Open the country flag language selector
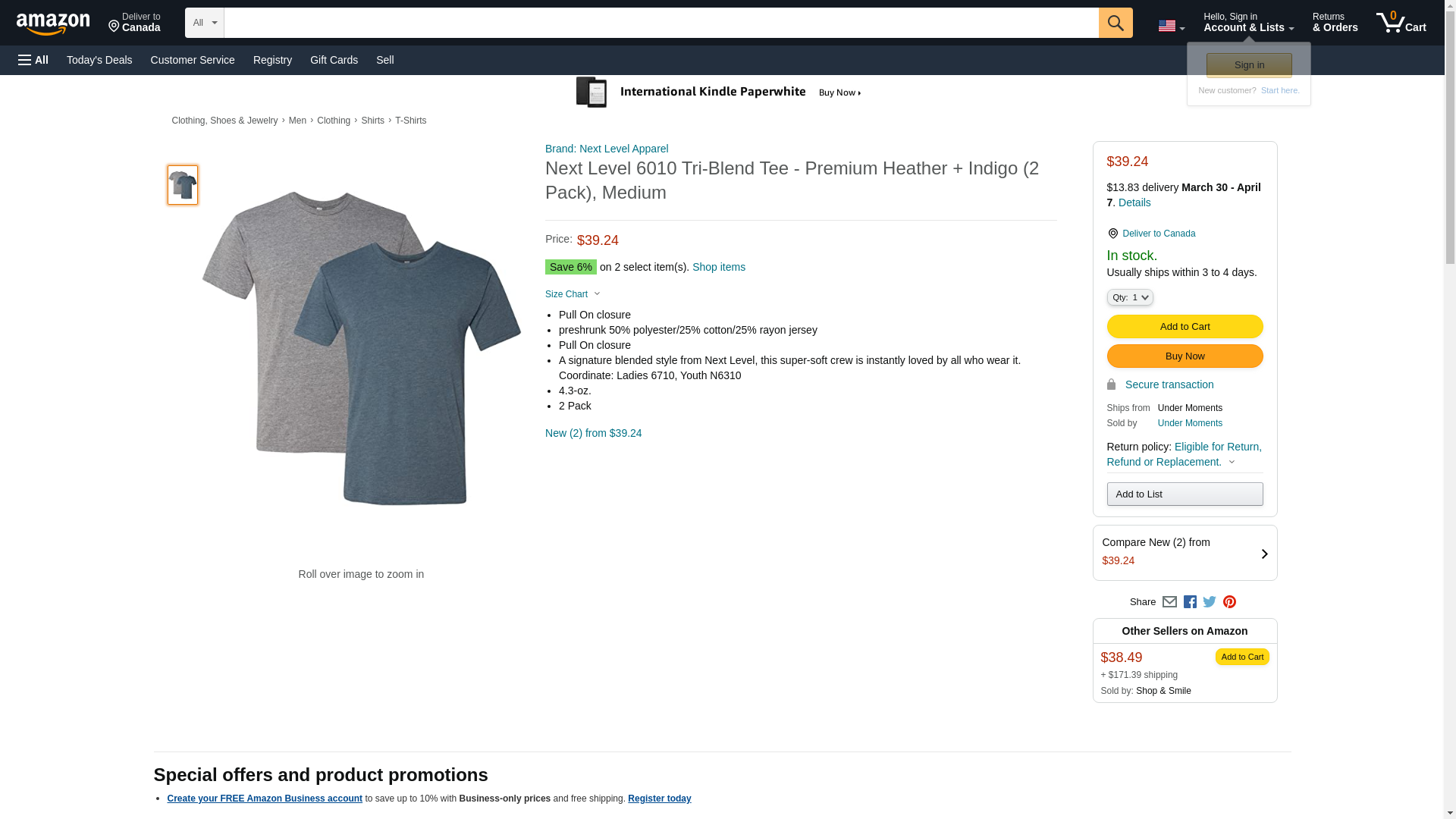The width and height of the screenshot is (1456, 819). (x=1171, y=26)
